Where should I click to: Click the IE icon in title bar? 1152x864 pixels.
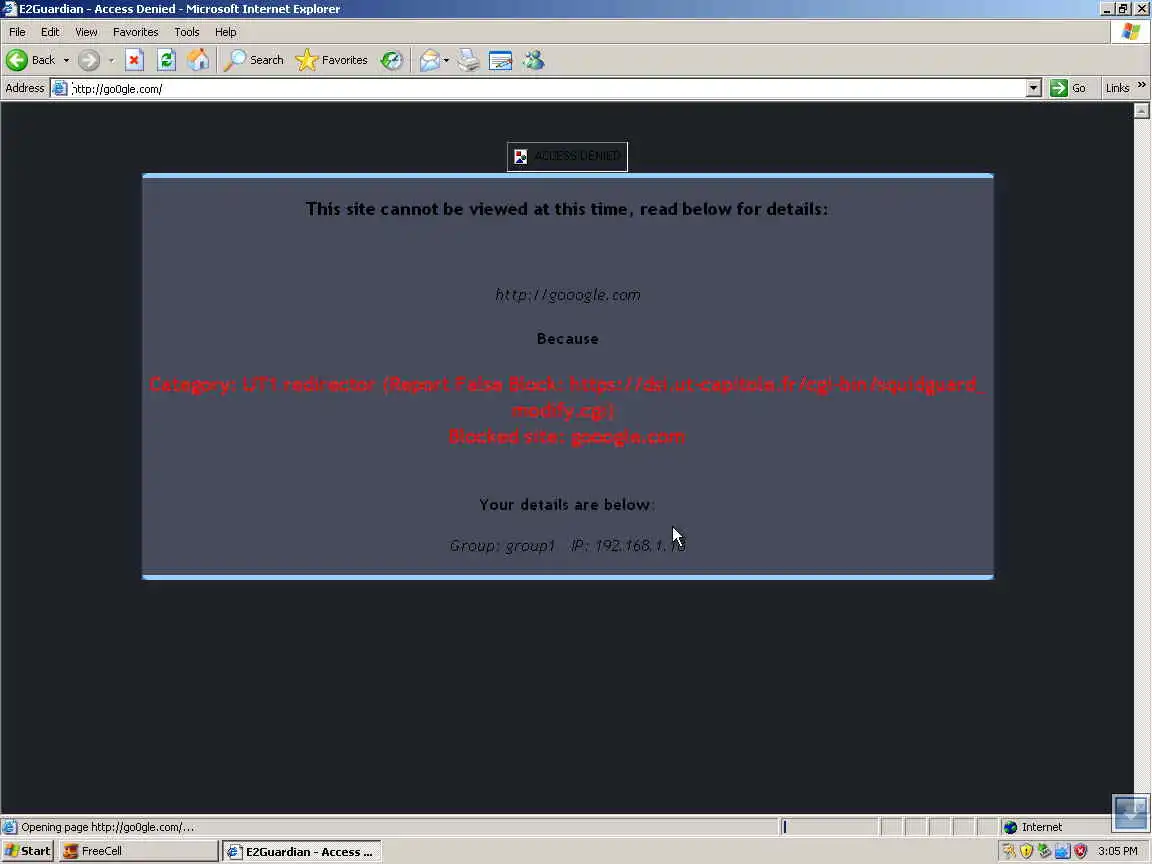click(10, 9)
